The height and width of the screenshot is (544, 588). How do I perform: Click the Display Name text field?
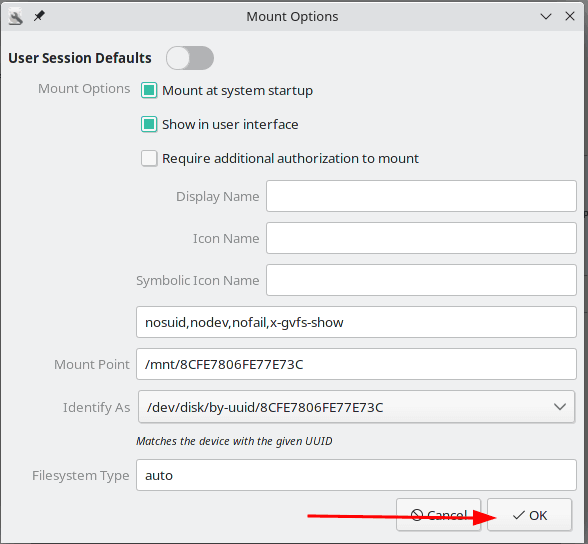(x=421, y=196)
